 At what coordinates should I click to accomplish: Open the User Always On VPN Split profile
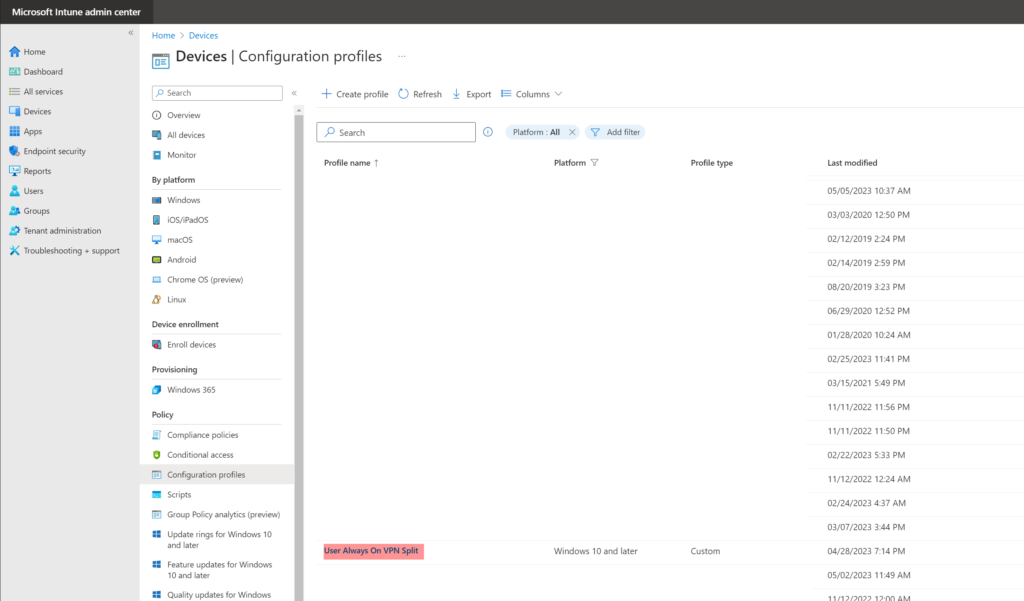click(x=371, y=551)
